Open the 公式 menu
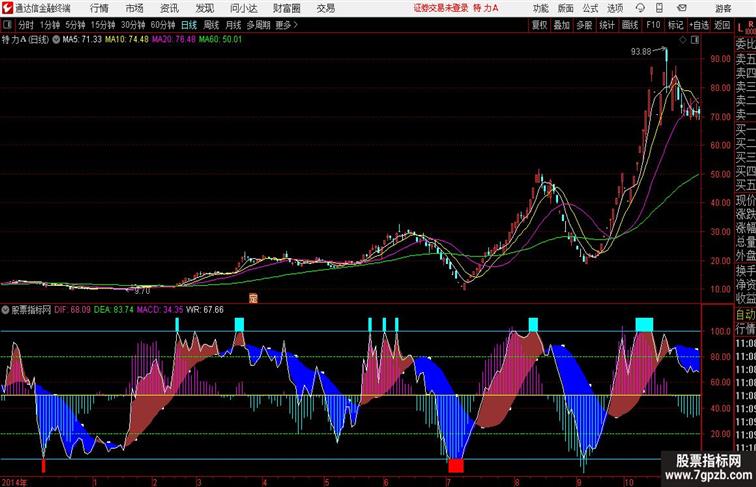The height and width of the screenshot is (487, 756). 590,8
